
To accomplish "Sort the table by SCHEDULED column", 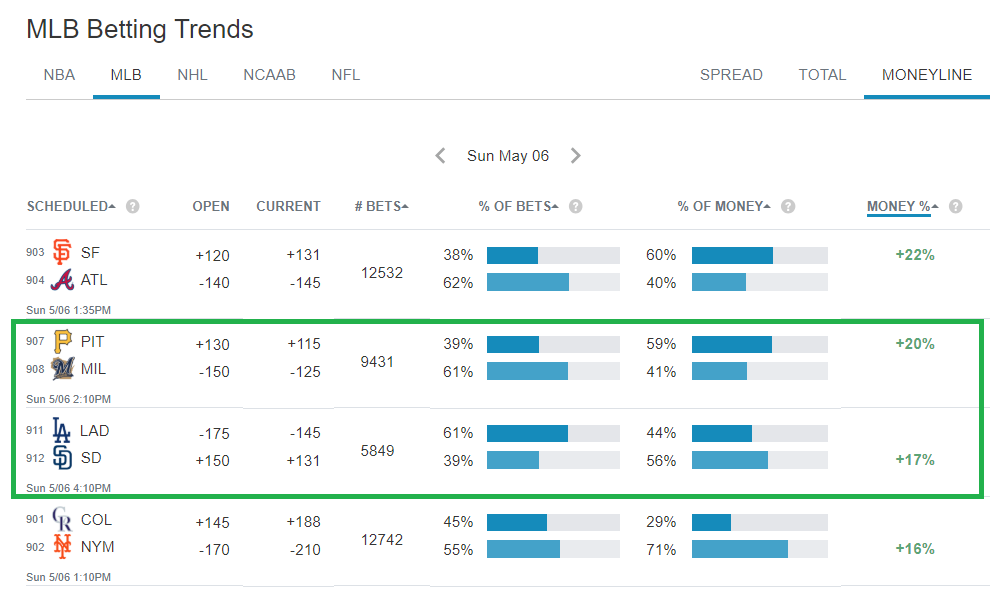I will 71,207.
